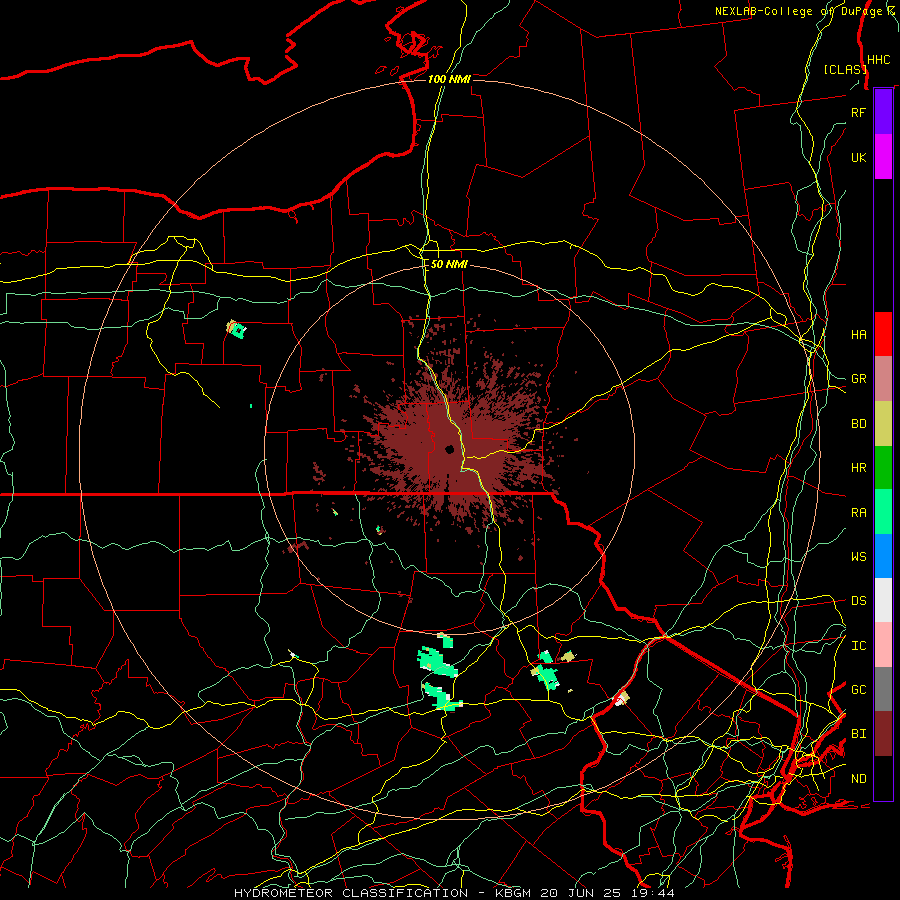Click the red HA legend color swatch
900x900 pixels.
pyautogui.click(x=883, y=334)
